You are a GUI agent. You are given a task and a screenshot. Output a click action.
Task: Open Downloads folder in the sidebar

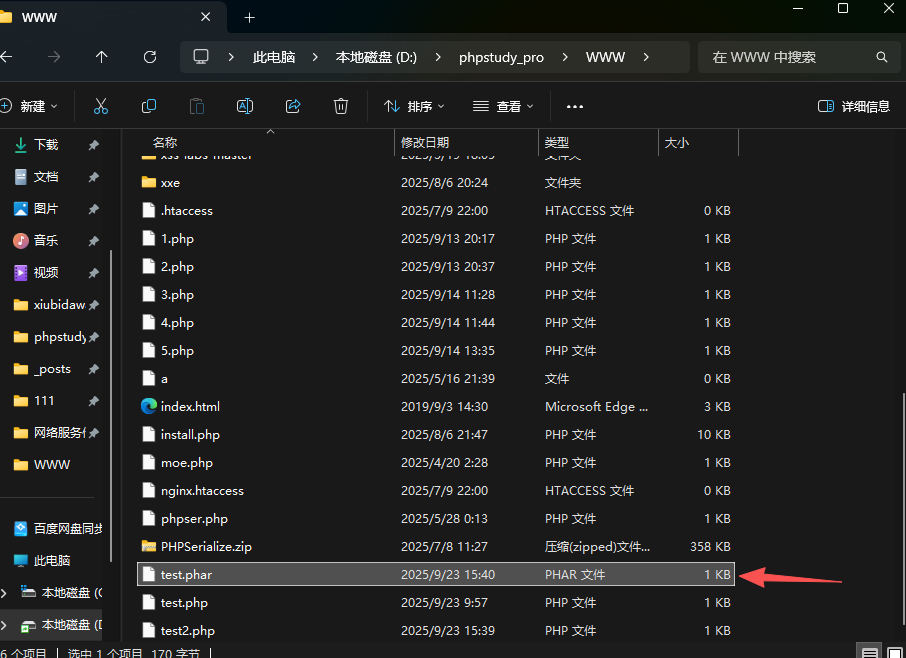[46, 145]
